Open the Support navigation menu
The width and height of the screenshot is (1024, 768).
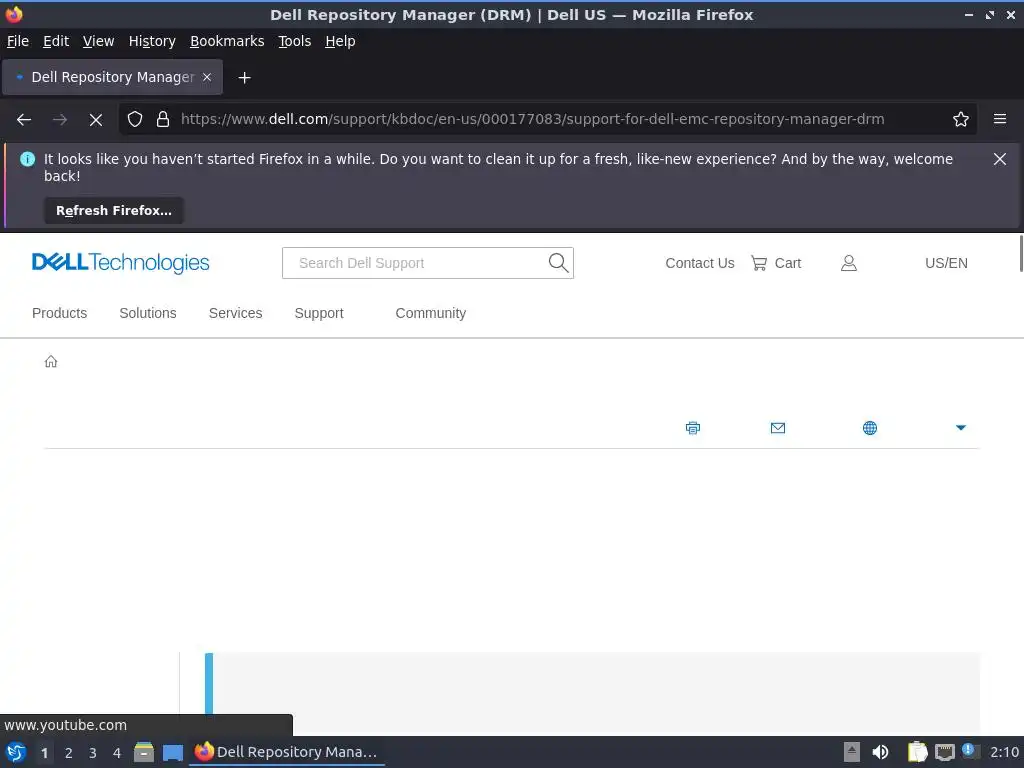pyautogui.click(x=319, y=313)
